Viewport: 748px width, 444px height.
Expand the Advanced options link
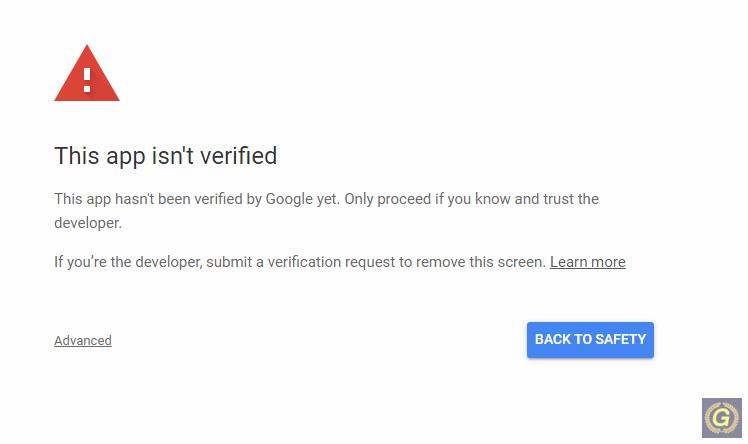[x=83, y=341]
